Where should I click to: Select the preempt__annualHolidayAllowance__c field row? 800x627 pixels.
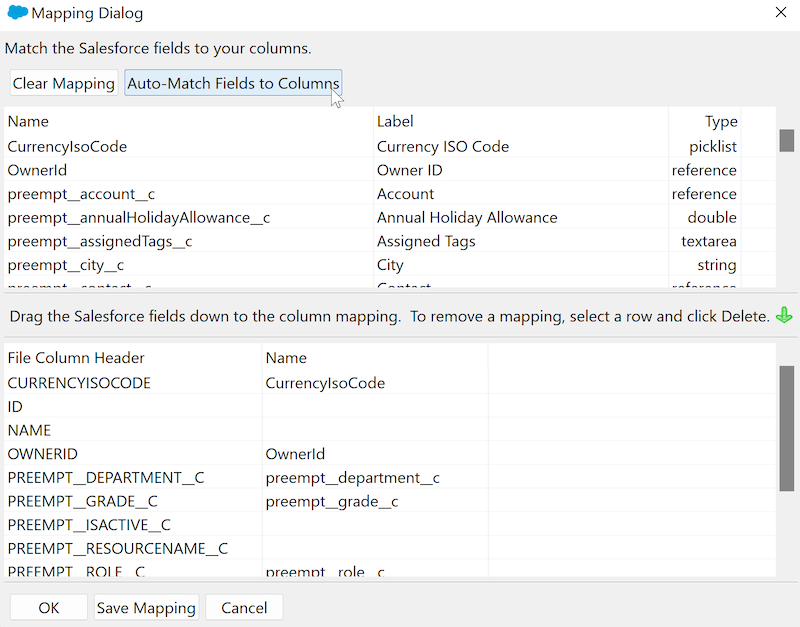coord(139,218)
